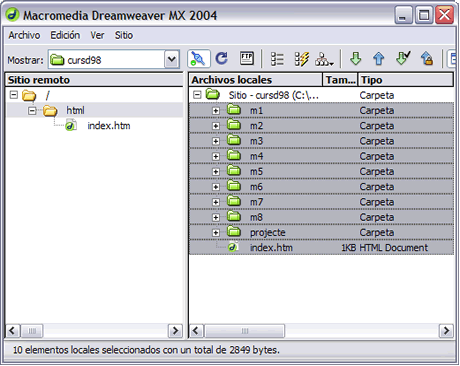Click the Check Out files icon
The image size is (460, 366).
pyautogui.click(x=403, y=58)
